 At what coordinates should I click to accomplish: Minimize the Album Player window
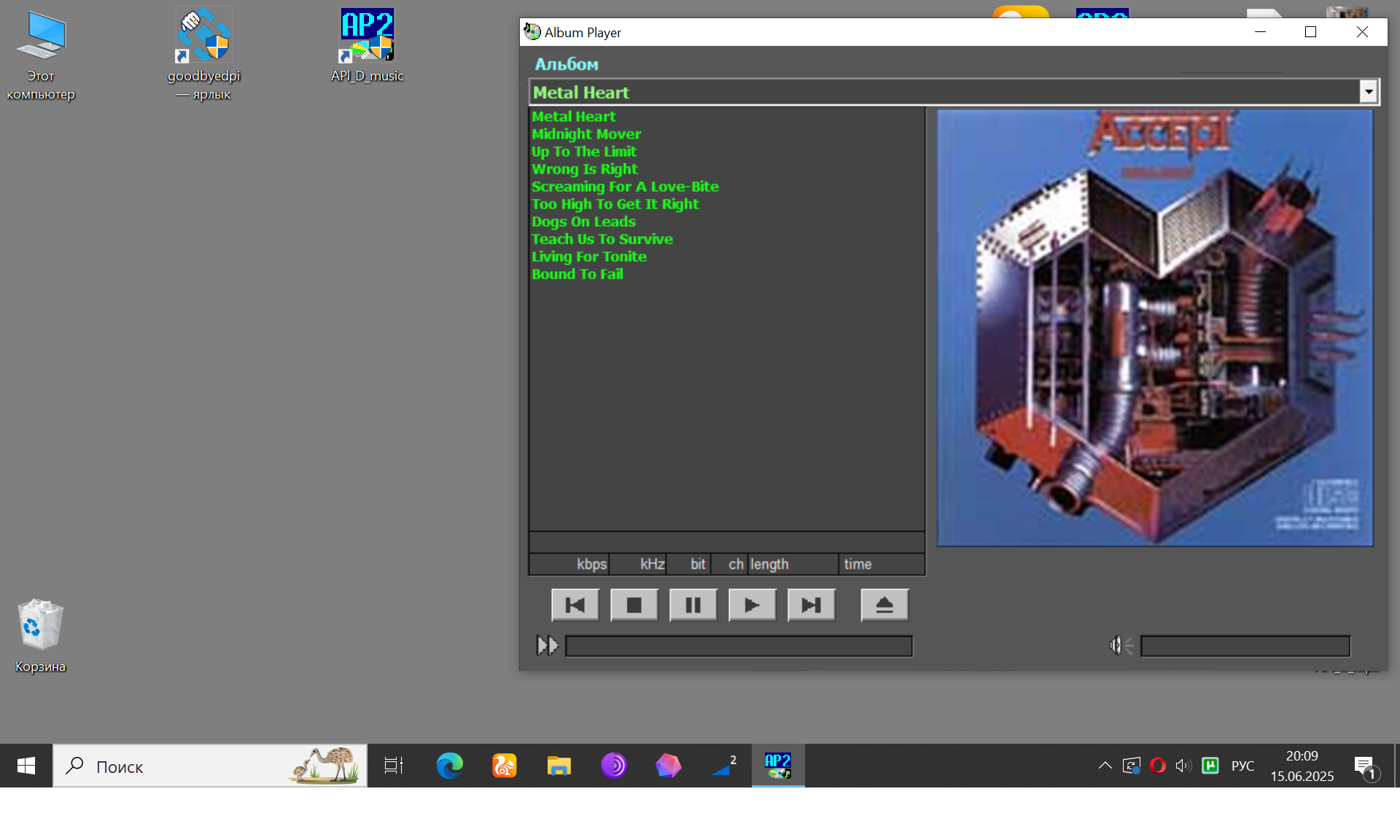[x=1260, y=32]
